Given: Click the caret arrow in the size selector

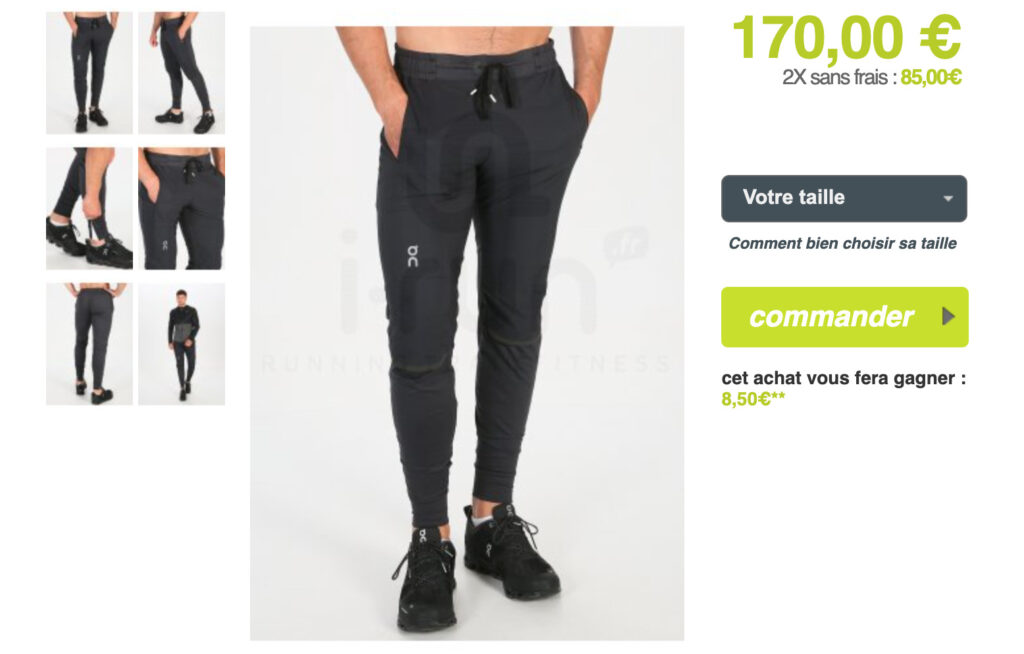Looking at the screenshot, I should pos(948,199).
